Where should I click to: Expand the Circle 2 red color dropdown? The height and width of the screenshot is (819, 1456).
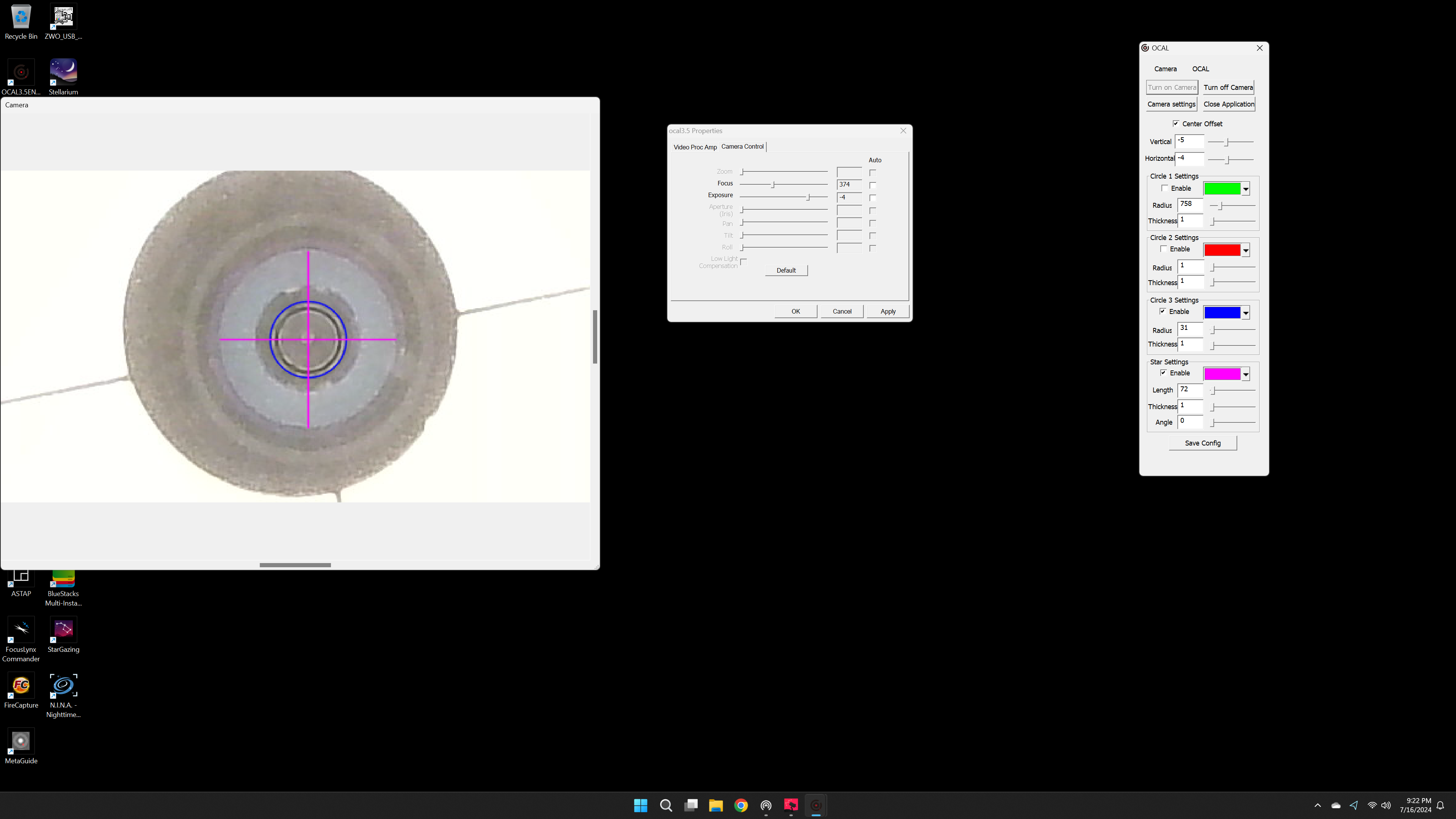[1246, 250]
